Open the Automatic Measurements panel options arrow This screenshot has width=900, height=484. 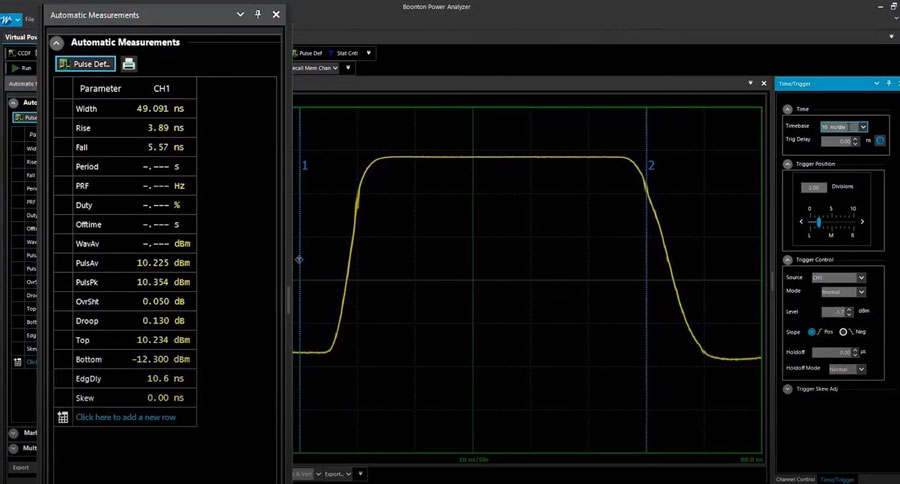(239, 15)
